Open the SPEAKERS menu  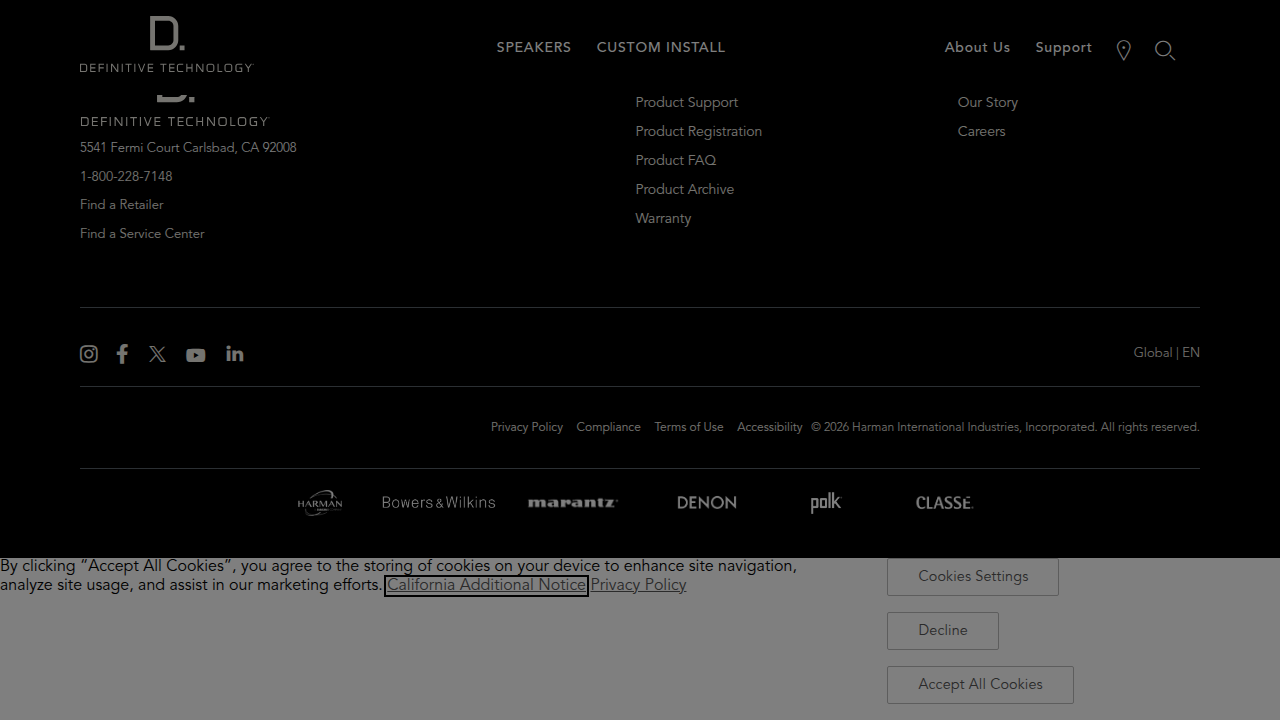coord(534,48)
